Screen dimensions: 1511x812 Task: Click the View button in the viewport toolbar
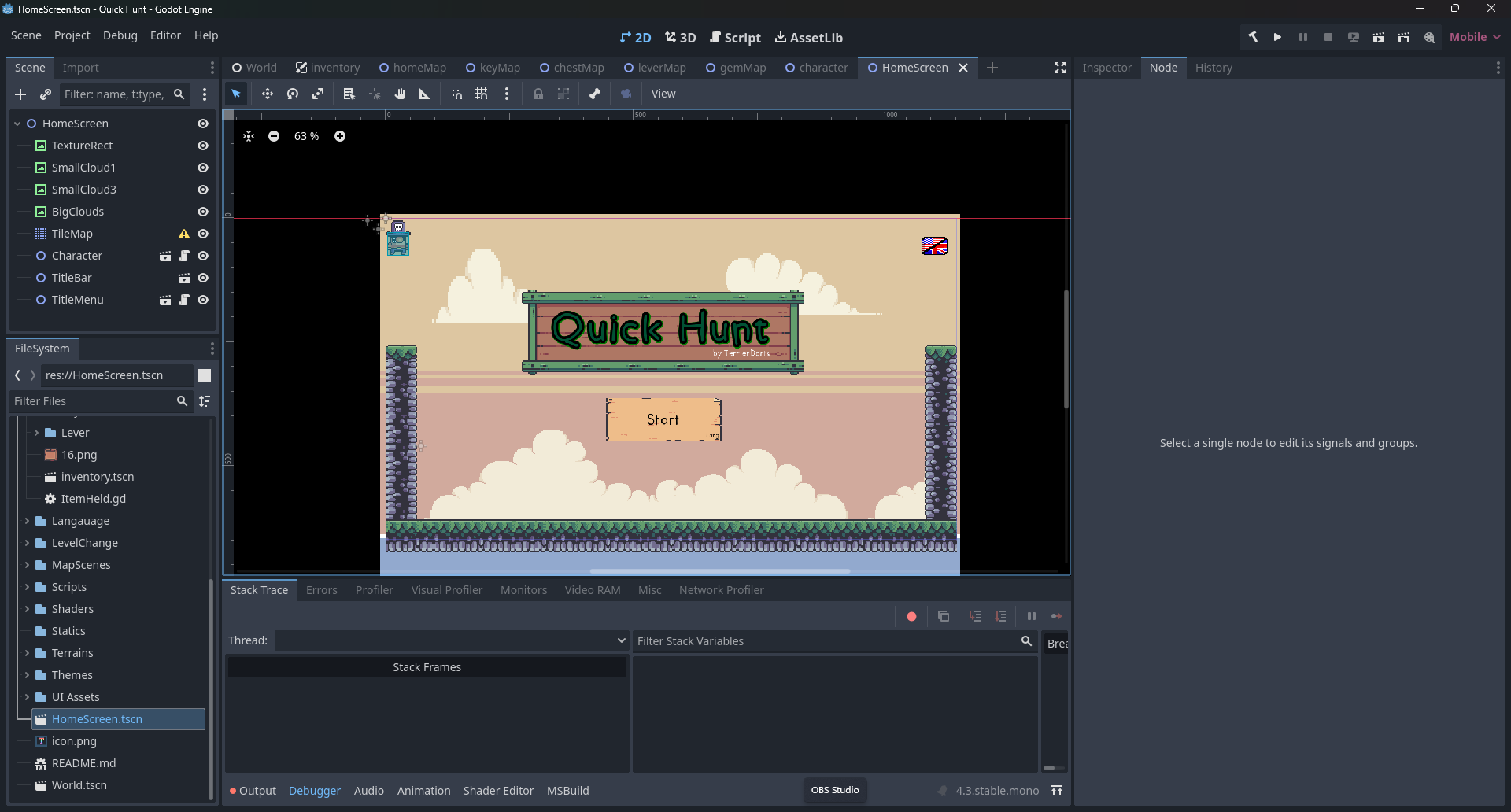pyautogui.click(x=663, y=94)
